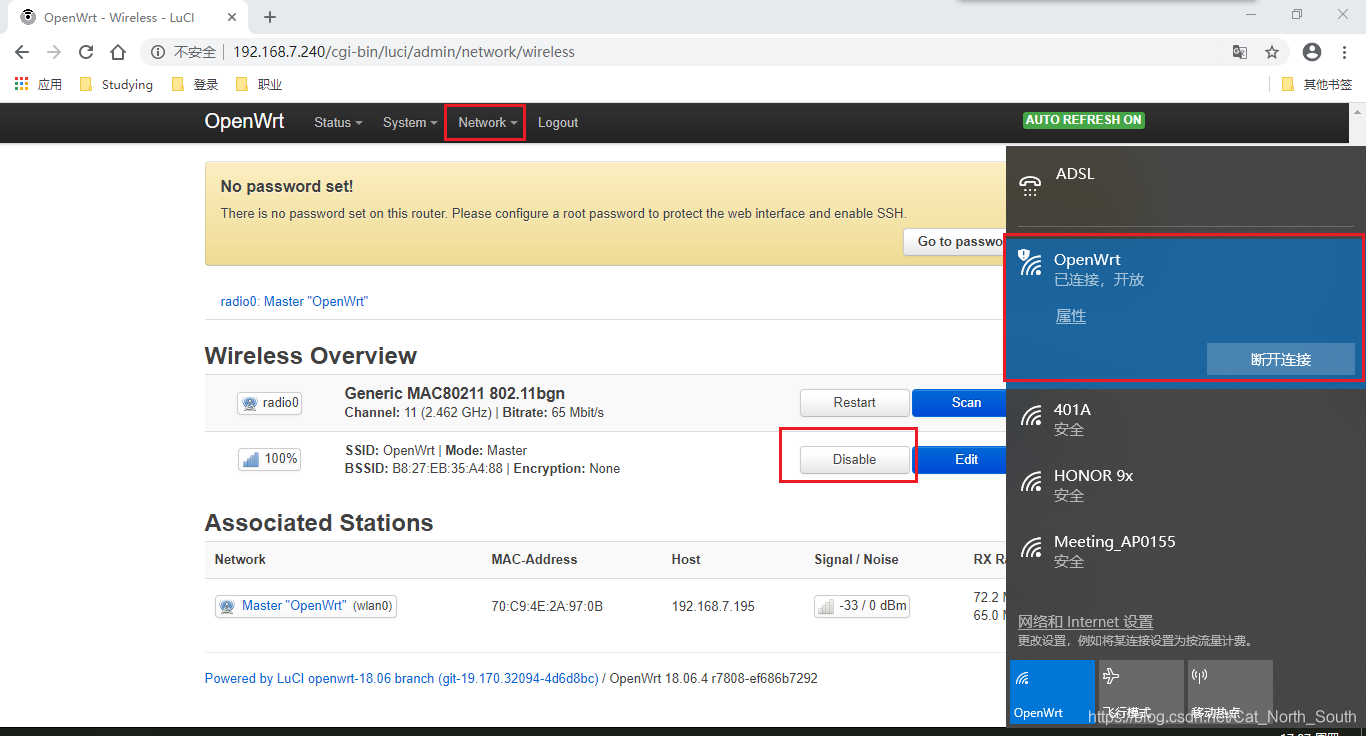
Task: Disconnect from OpenWrt with 断开连接
Action: [1281, 359]
